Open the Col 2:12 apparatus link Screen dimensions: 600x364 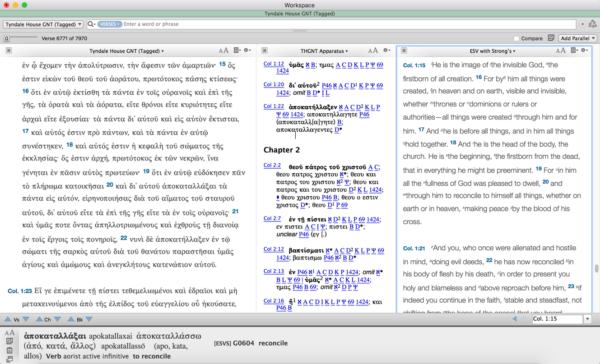[x=274, y=249]
